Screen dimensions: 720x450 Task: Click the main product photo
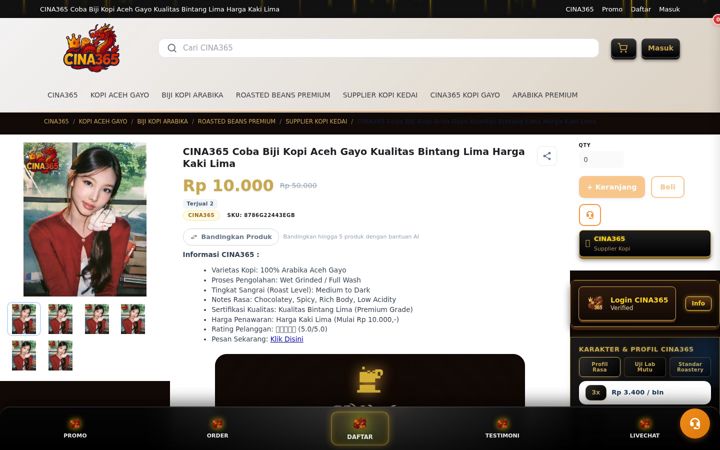[x=85, y=219]
